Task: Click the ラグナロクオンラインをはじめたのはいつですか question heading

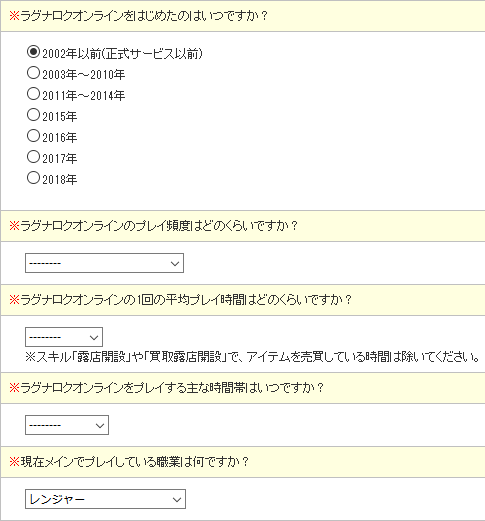Action: pos(138,16)
